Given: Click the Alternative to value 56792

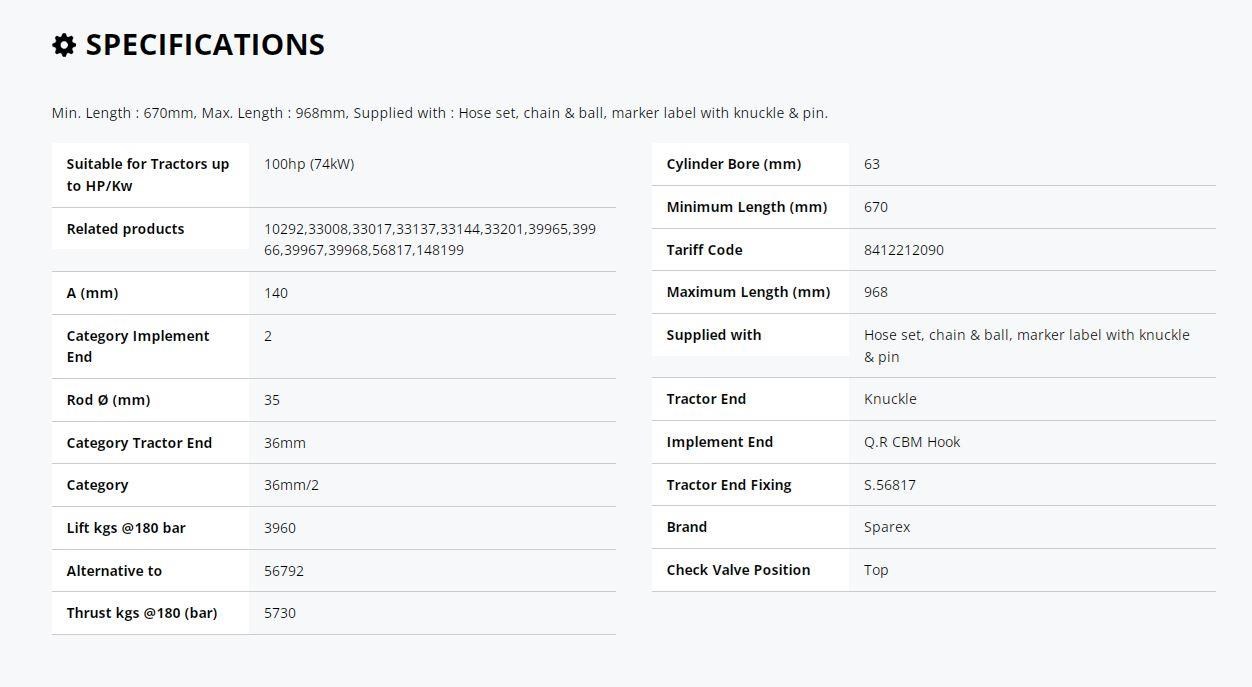Looking at the screenshot, I should click(x=284, y=571).
